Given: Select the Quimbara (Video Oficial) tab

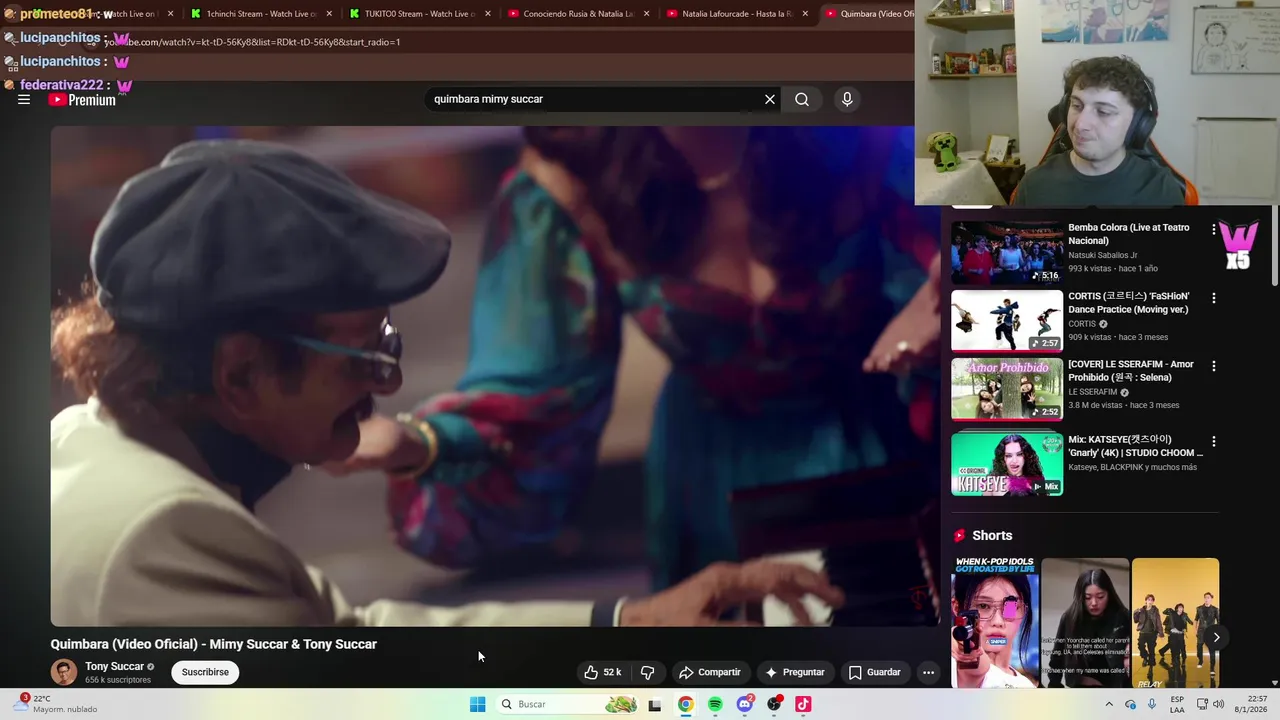Looking at the screenshot, I should click(x=868, y=14).
